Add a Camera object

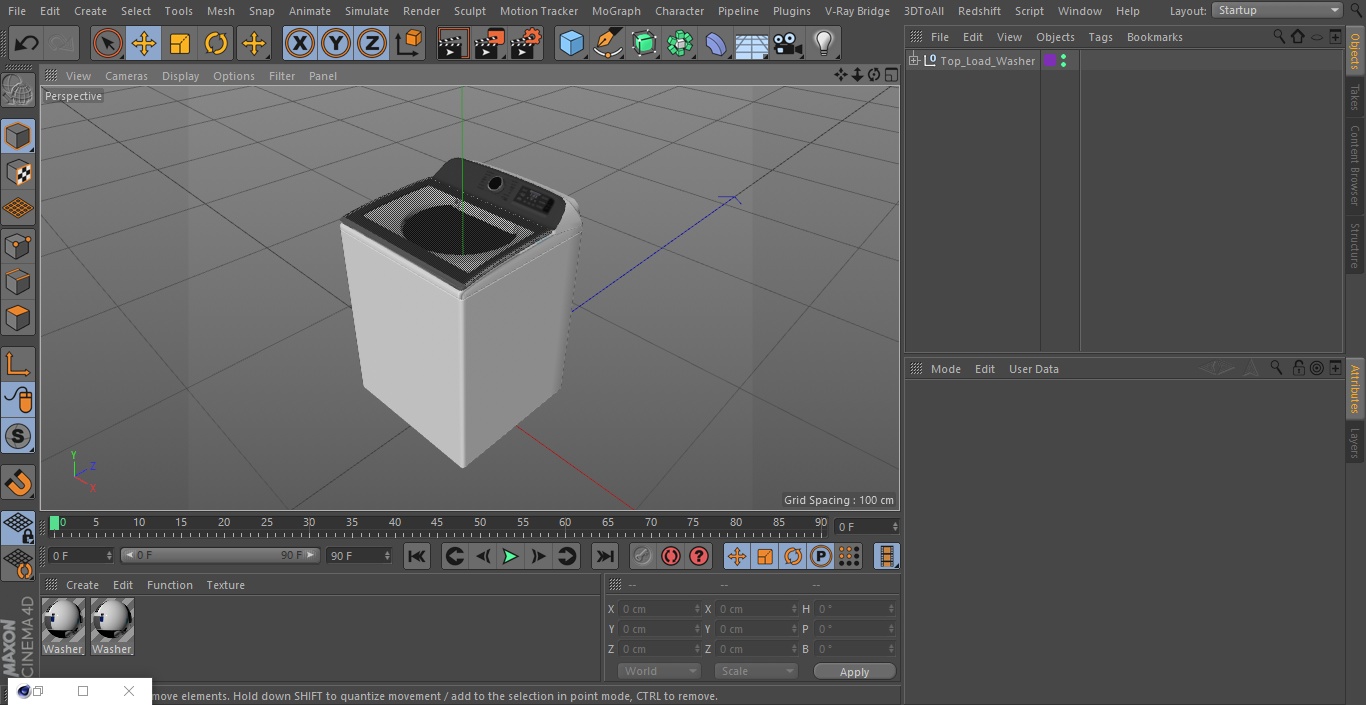click(788, 43)
